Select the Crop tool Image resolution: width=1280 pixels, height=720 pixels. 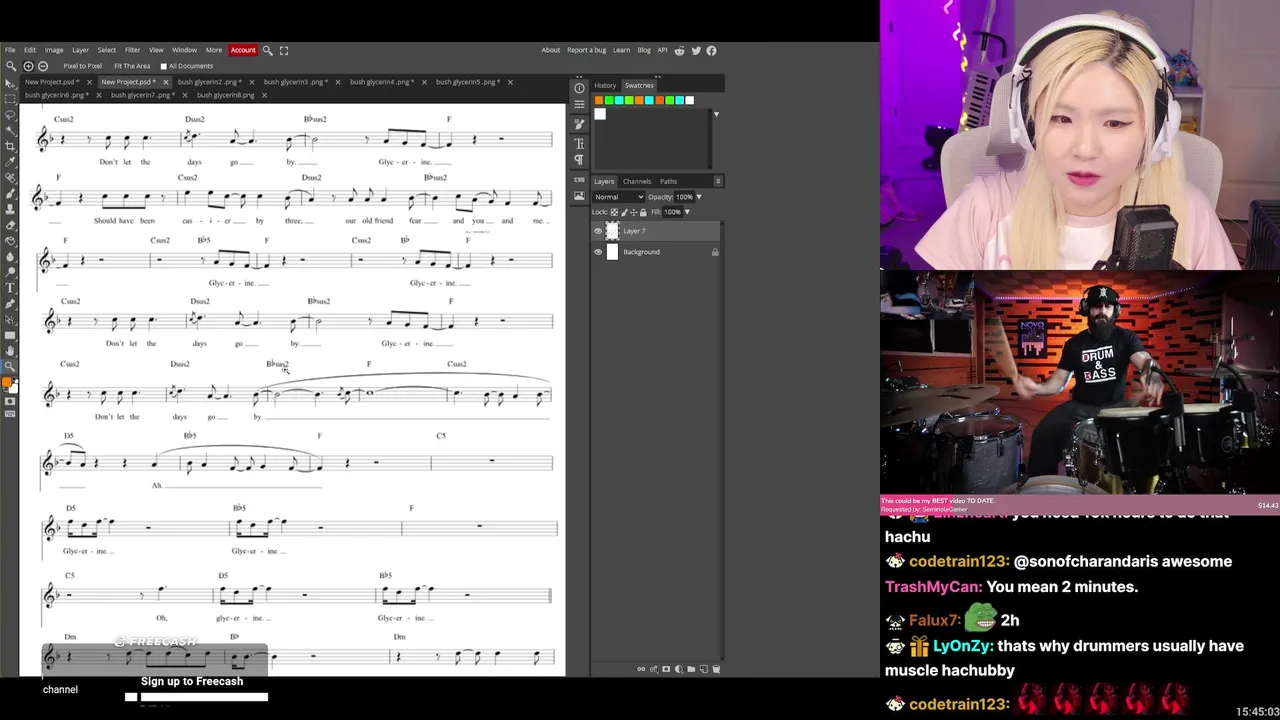point(10,146)
